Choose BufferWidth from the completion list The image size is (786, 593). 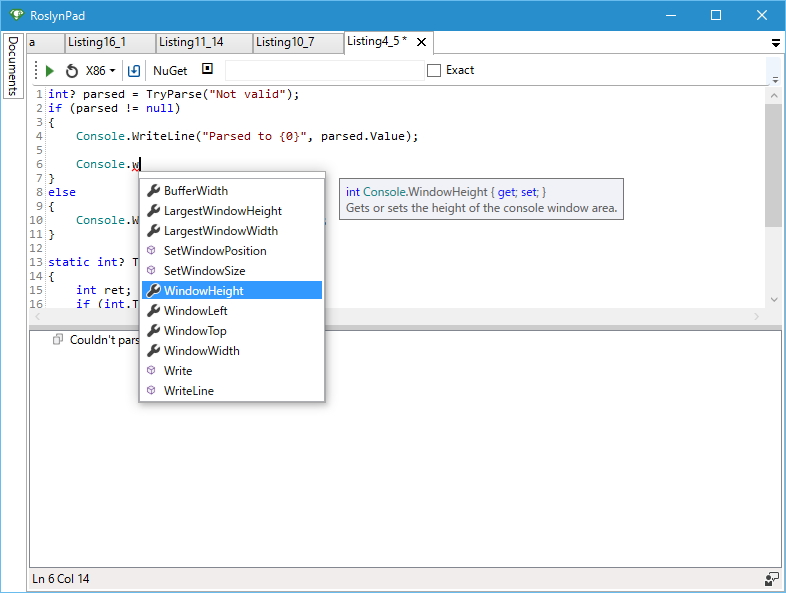(x=232, y=191)
